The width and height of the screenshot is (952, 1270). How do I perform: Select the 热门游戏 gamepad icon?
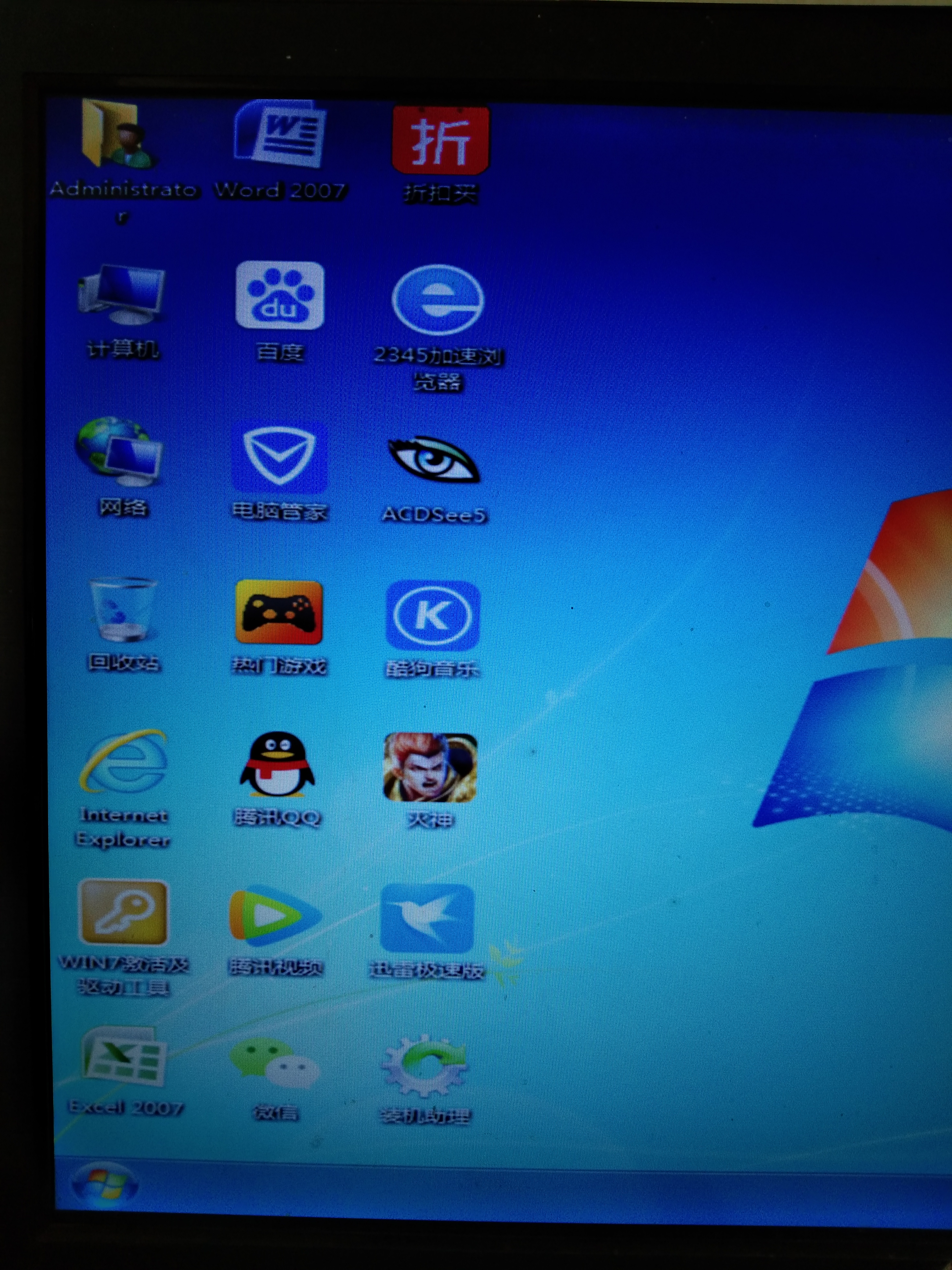point(279,613)
